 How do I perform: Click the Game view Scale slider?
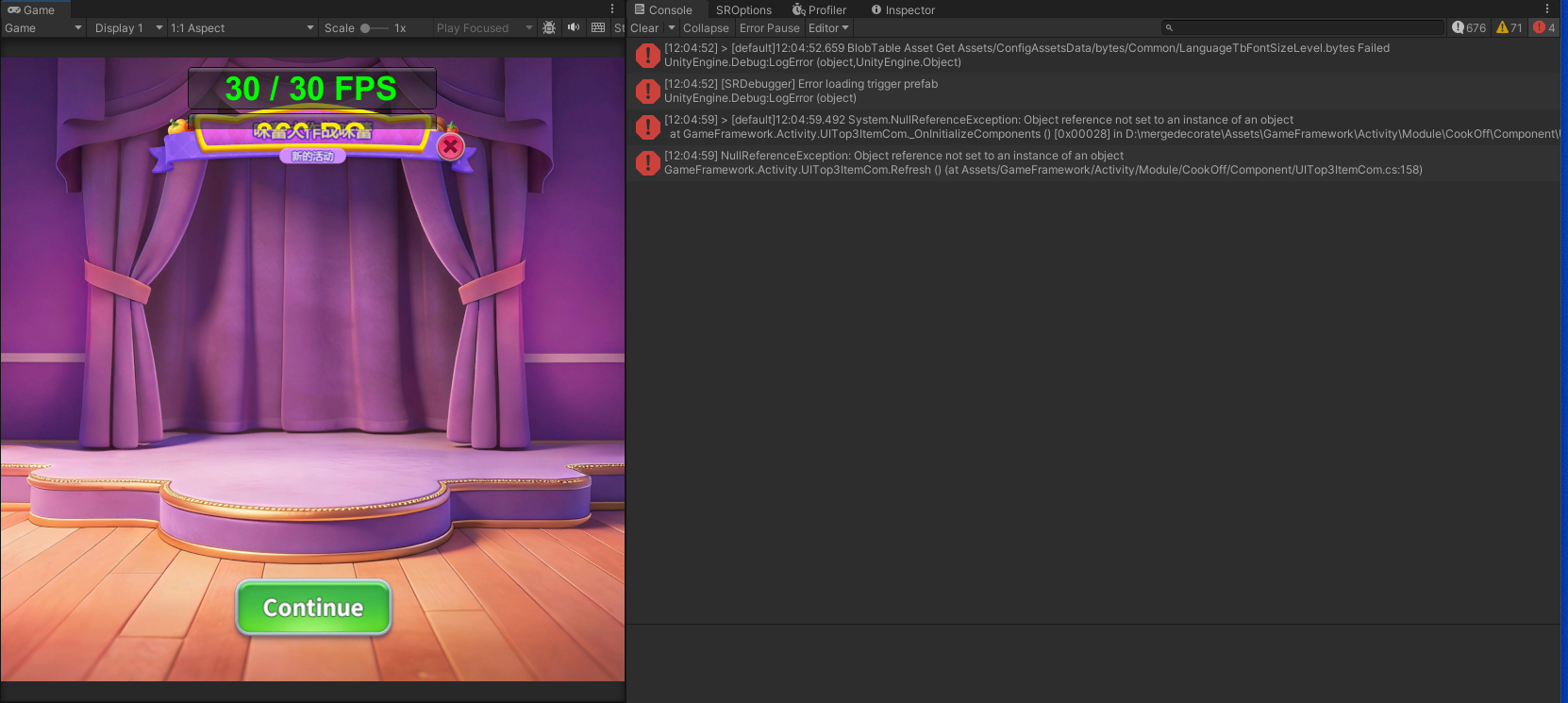click(374, 28)
